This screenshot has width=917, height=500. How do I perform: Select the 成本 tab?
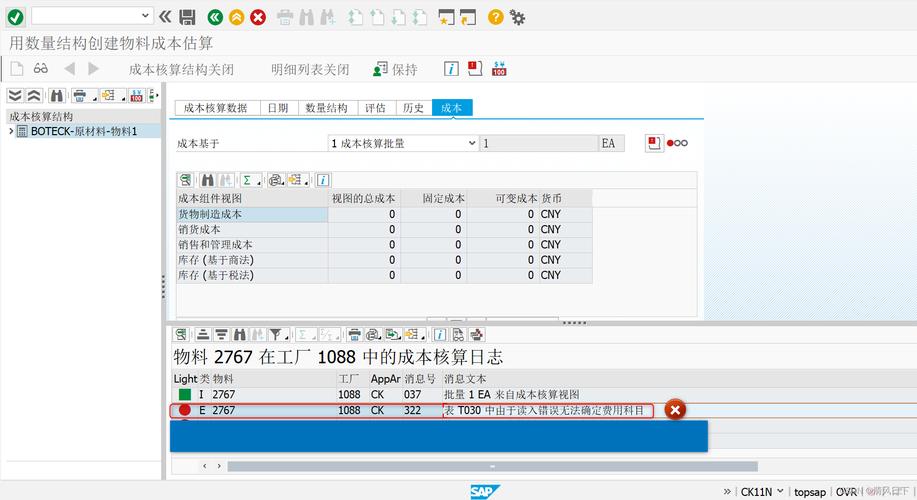click(x=451, y=108)
